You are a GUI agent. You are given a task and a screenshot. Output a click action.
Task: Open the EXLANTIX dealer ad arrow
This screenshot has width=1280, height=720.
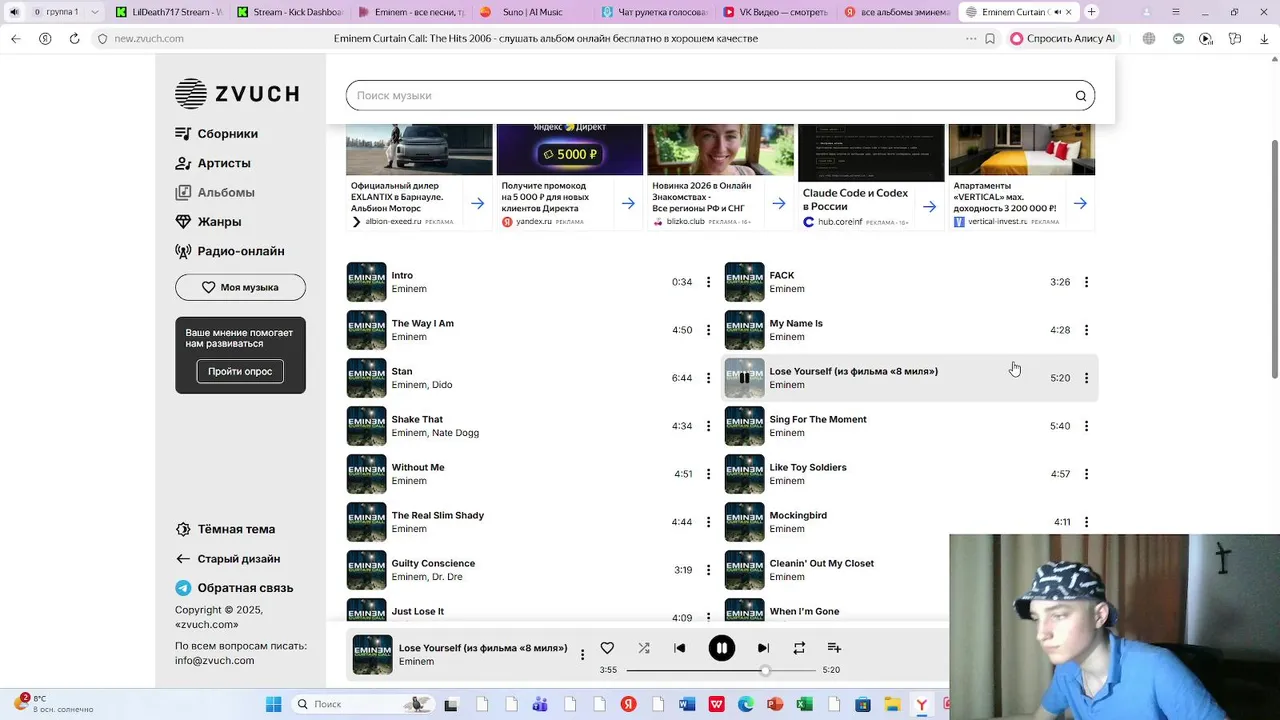pyautogui.click(x=478, y=203)
